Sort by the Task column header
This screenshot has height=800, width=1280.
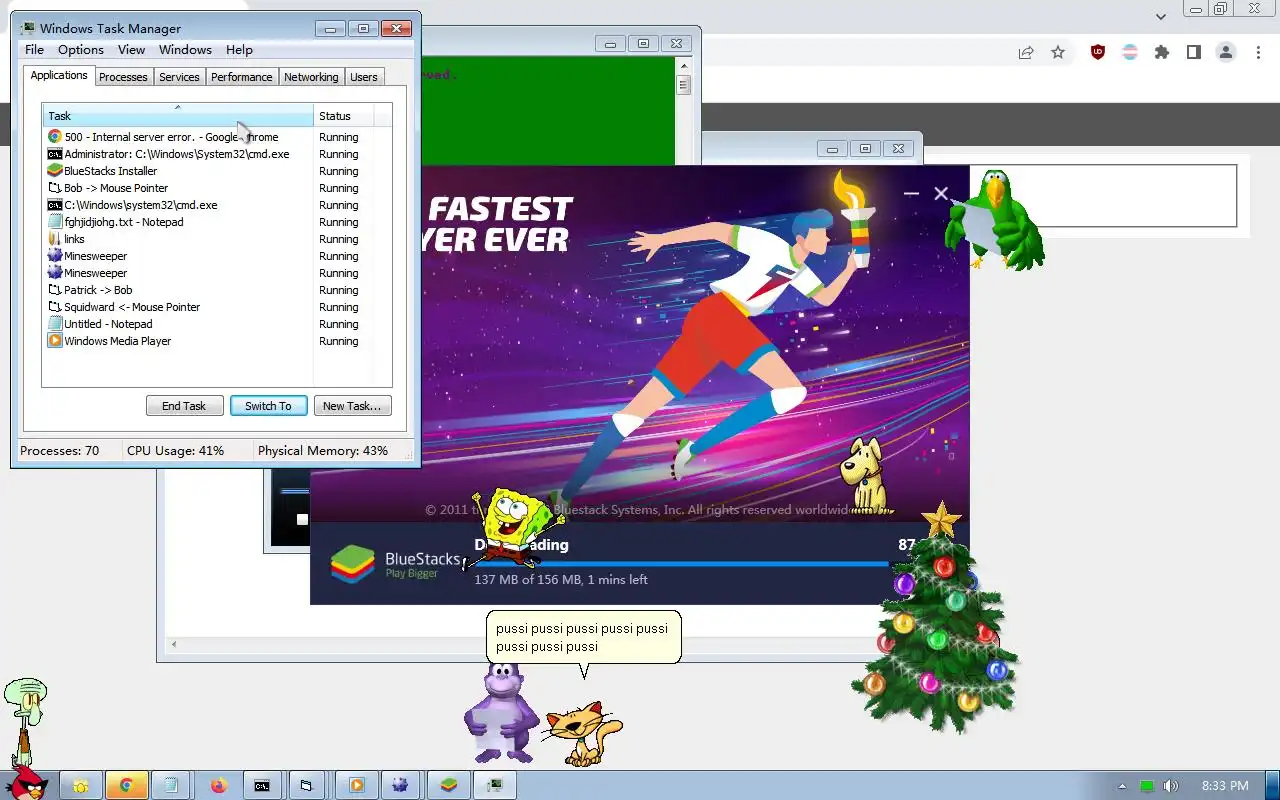(177, 116)
